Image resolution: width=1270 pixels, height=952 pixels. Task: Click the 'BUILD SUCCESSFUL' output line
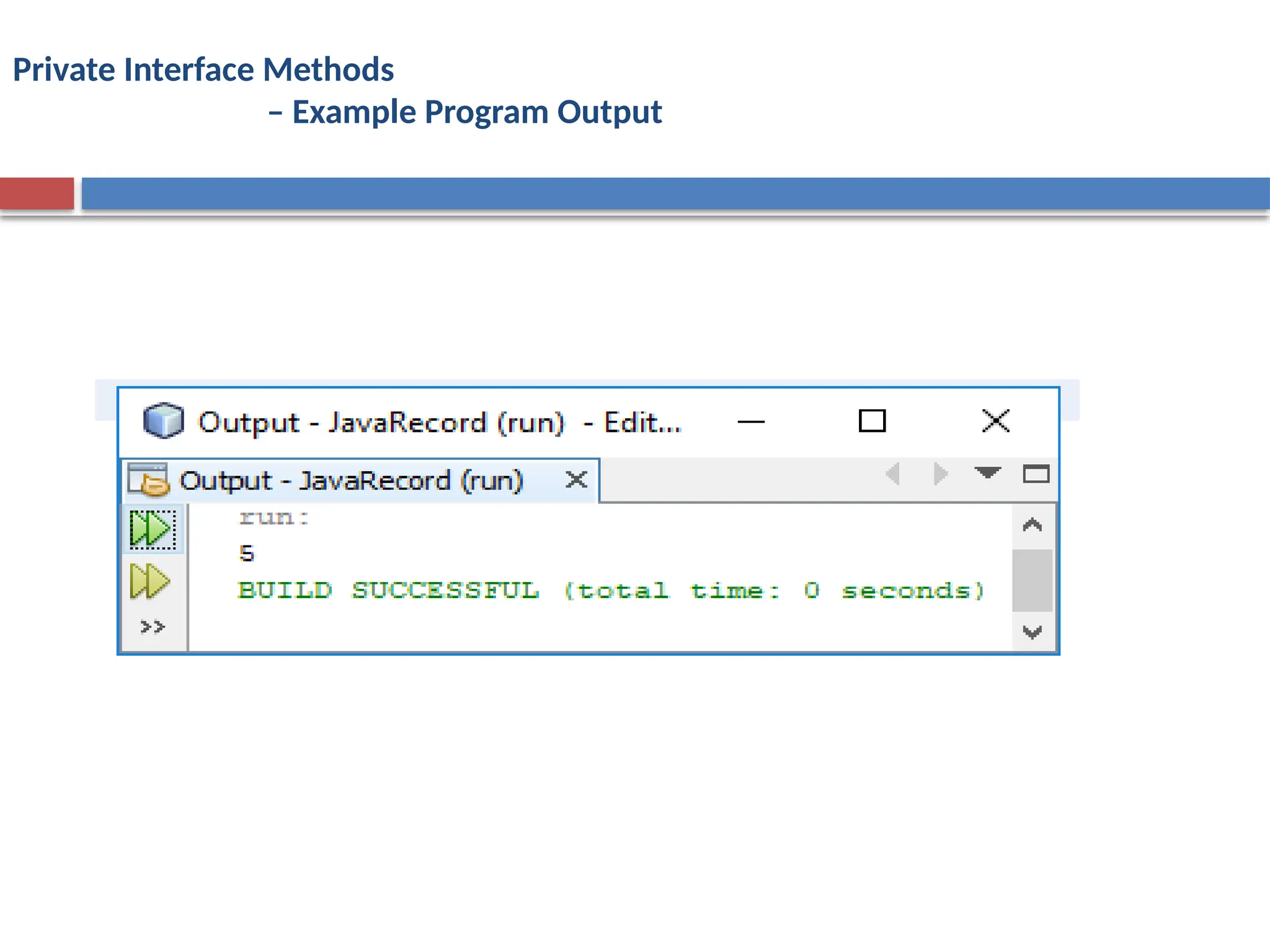[x=611, y=591]
